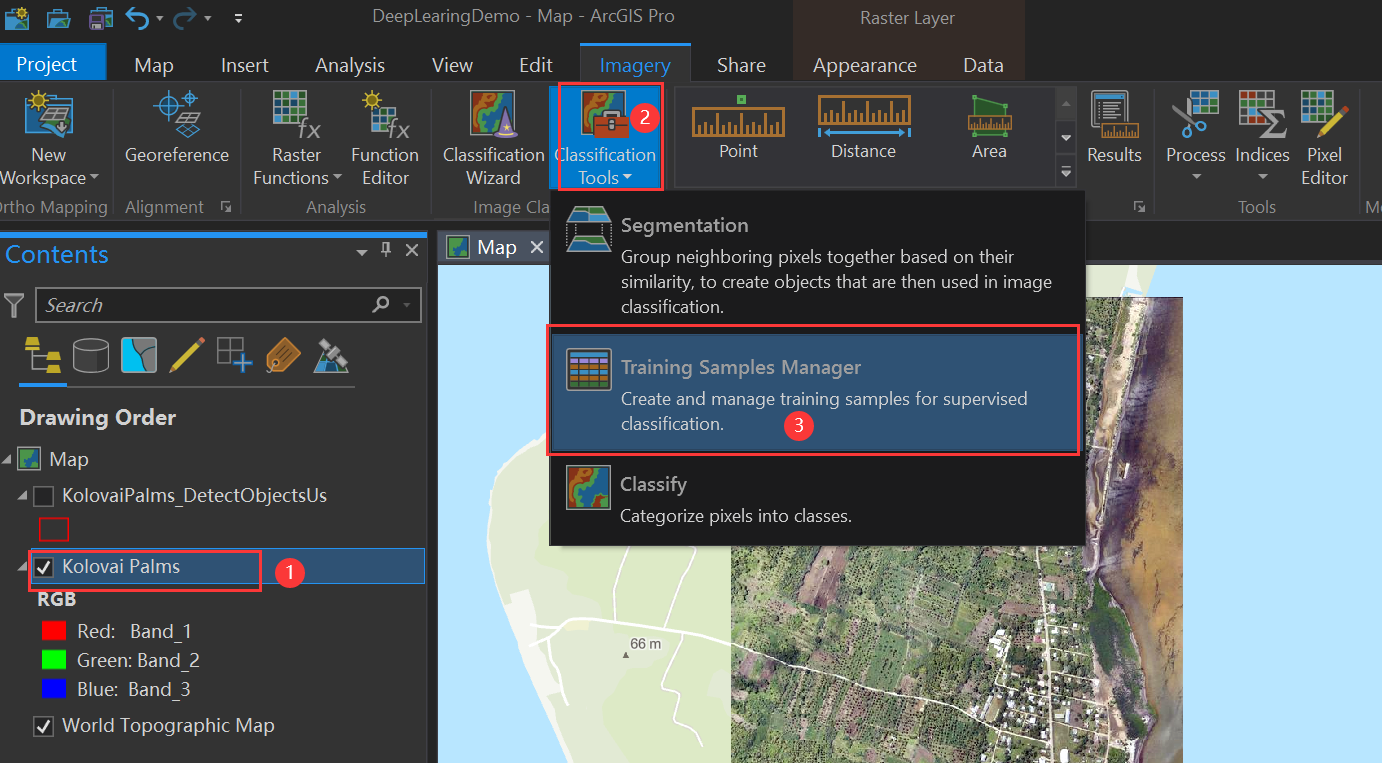
Task: Click the open project folder icon
Action: click(x=59, y=18)
